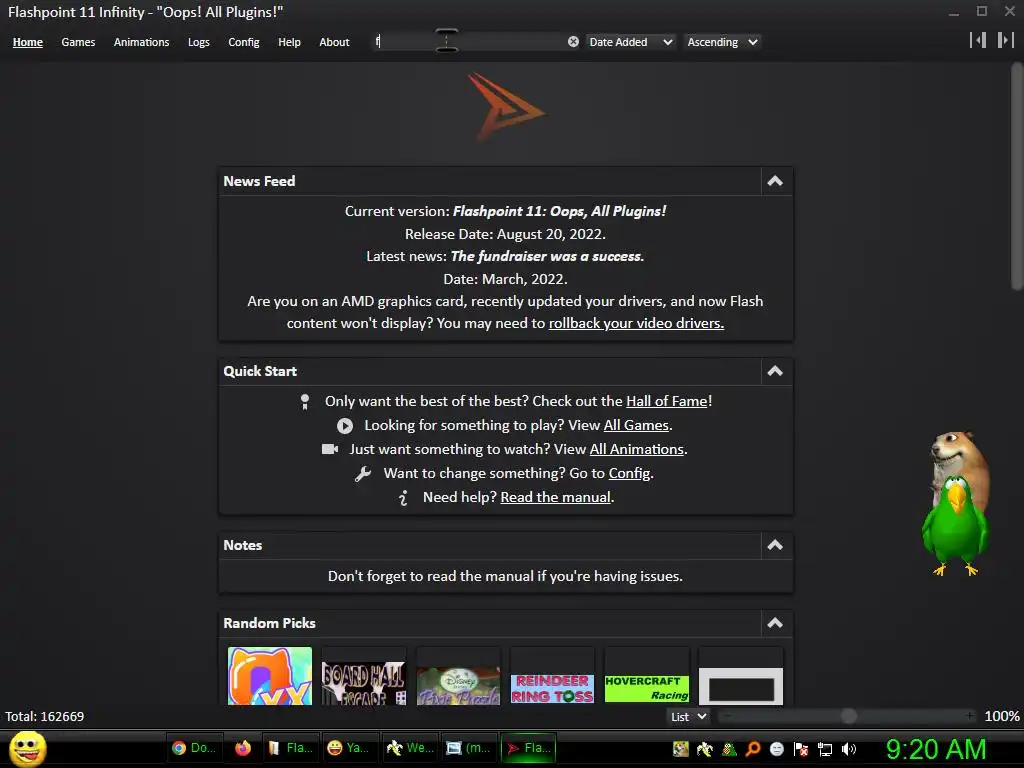This screenshot has height=768, width=1024.
Task: Open the Reindeer Ring Toss thumbnail
Action: pos(552,676)
